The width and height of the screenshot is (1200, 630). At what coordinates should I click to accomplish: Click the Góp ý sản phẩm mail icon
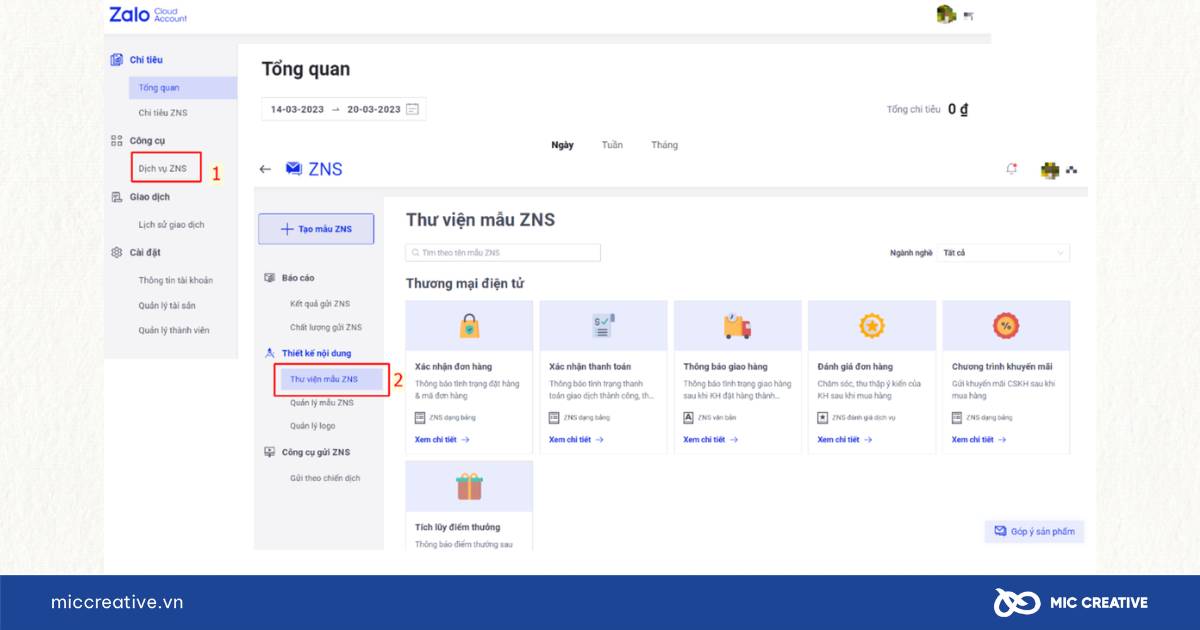(1000, 531)
